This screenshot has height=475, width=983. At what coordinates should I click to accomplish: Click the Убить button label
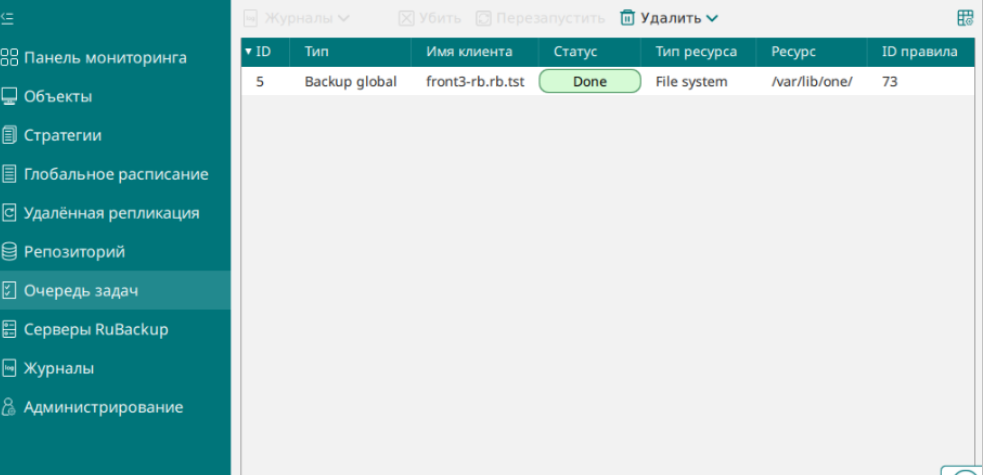pos(440,18)
